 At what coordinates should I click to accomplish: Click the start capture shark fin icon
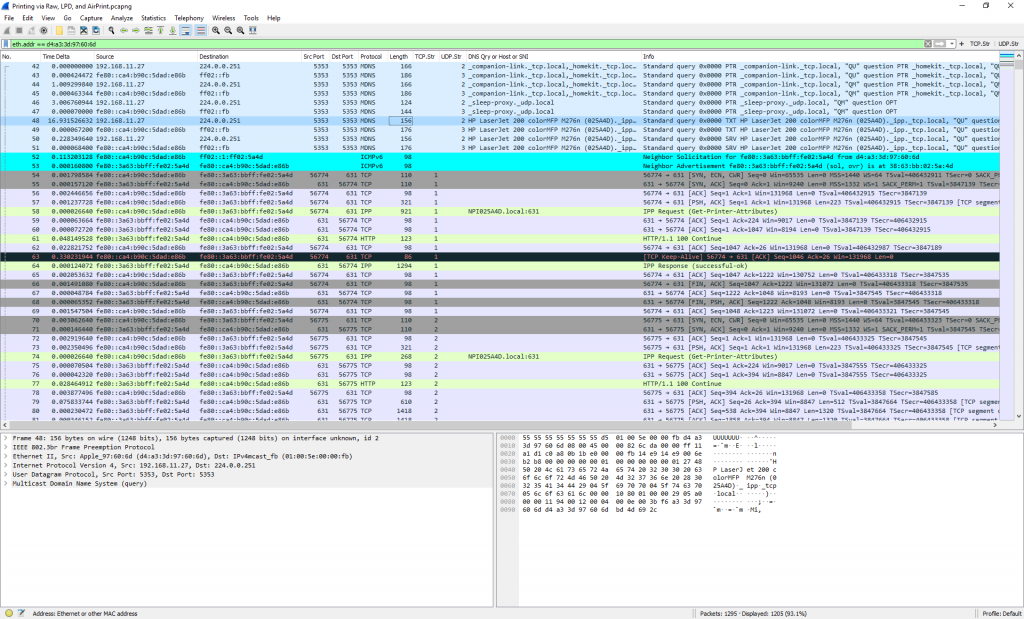click(x=7, y=31)
